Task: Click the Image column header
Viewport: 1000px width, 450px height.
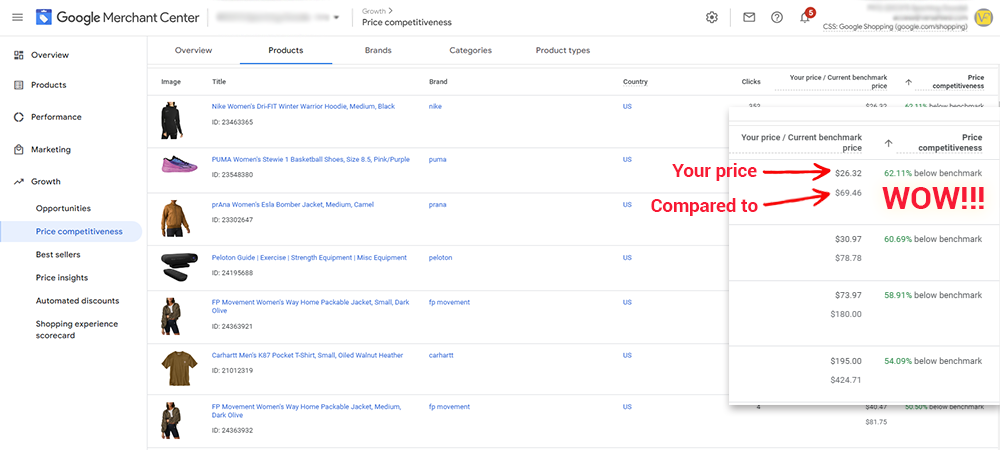Action: click(171, 82)
